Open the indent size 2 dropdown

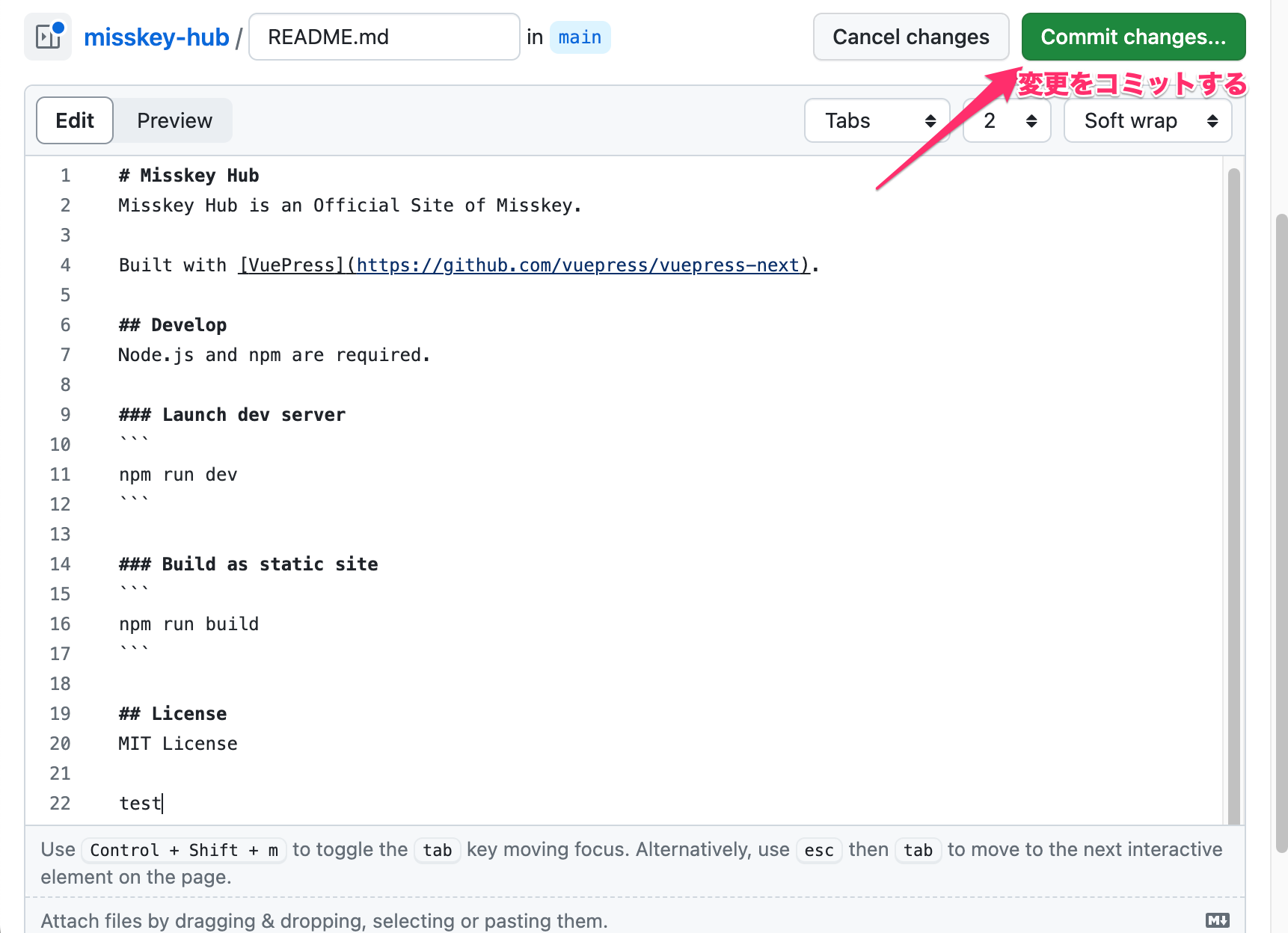(1007, 120)
